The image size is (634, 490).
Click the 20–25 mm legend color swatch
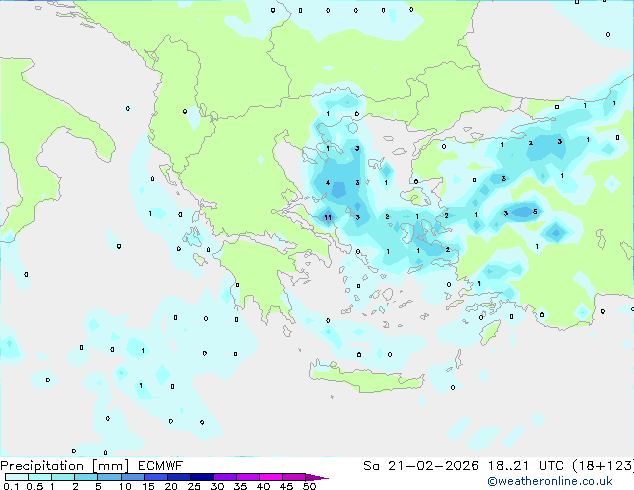tap(179, 477)
